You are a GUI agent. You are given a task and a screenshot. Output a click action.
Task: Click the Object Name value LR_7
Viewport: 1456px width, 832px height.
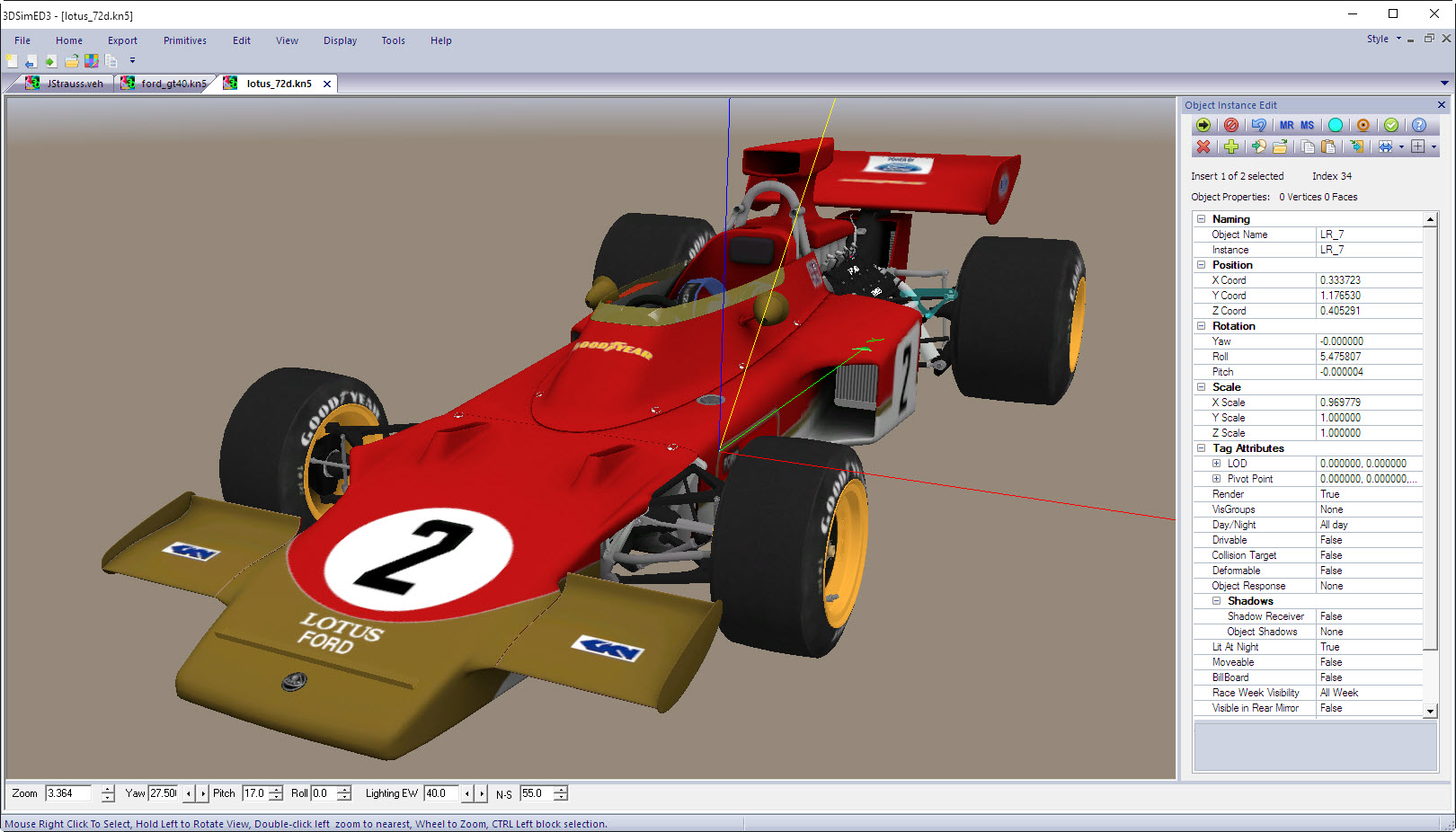click(x=1370, y=235)
